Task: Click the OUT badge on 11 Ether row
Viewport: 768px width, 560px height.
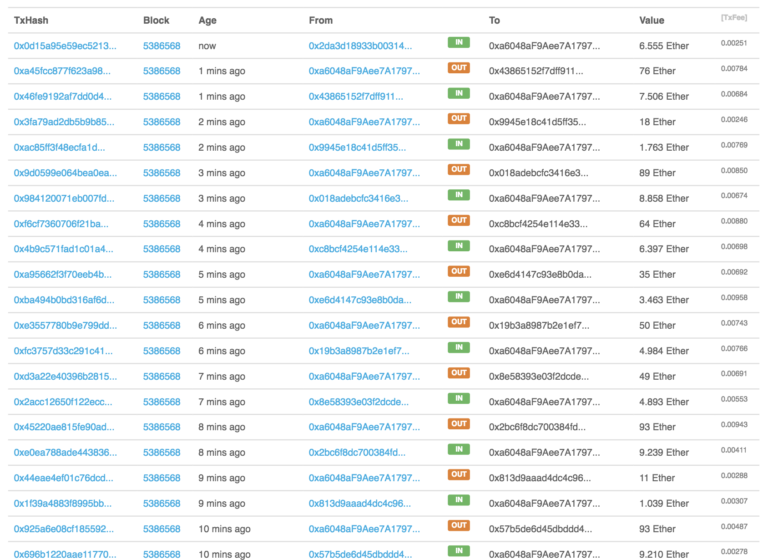Action: 458,474
